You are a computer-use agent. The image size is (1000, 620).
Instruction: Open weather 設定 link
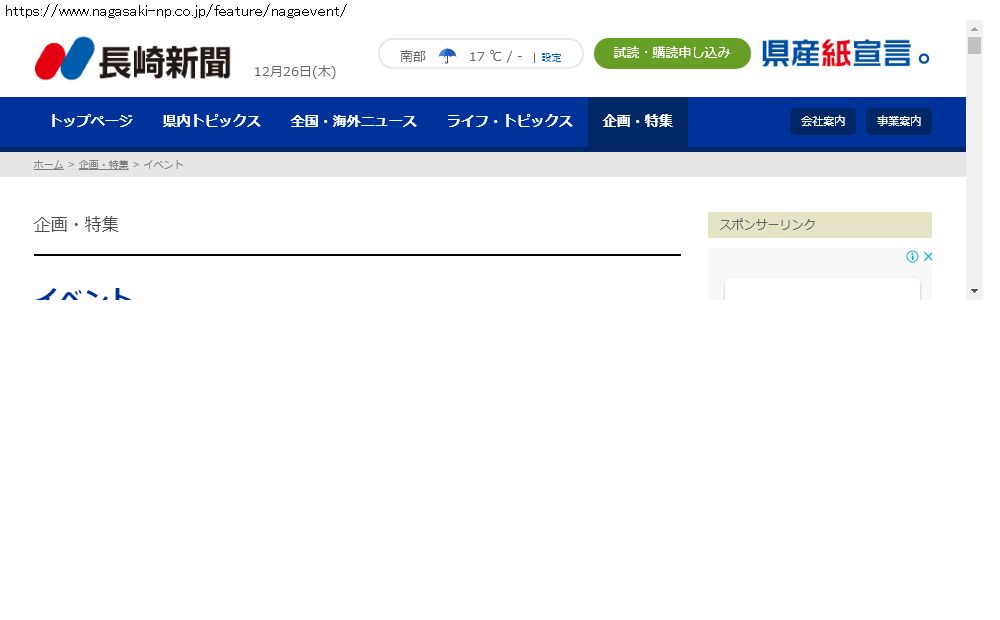[551, 58]
